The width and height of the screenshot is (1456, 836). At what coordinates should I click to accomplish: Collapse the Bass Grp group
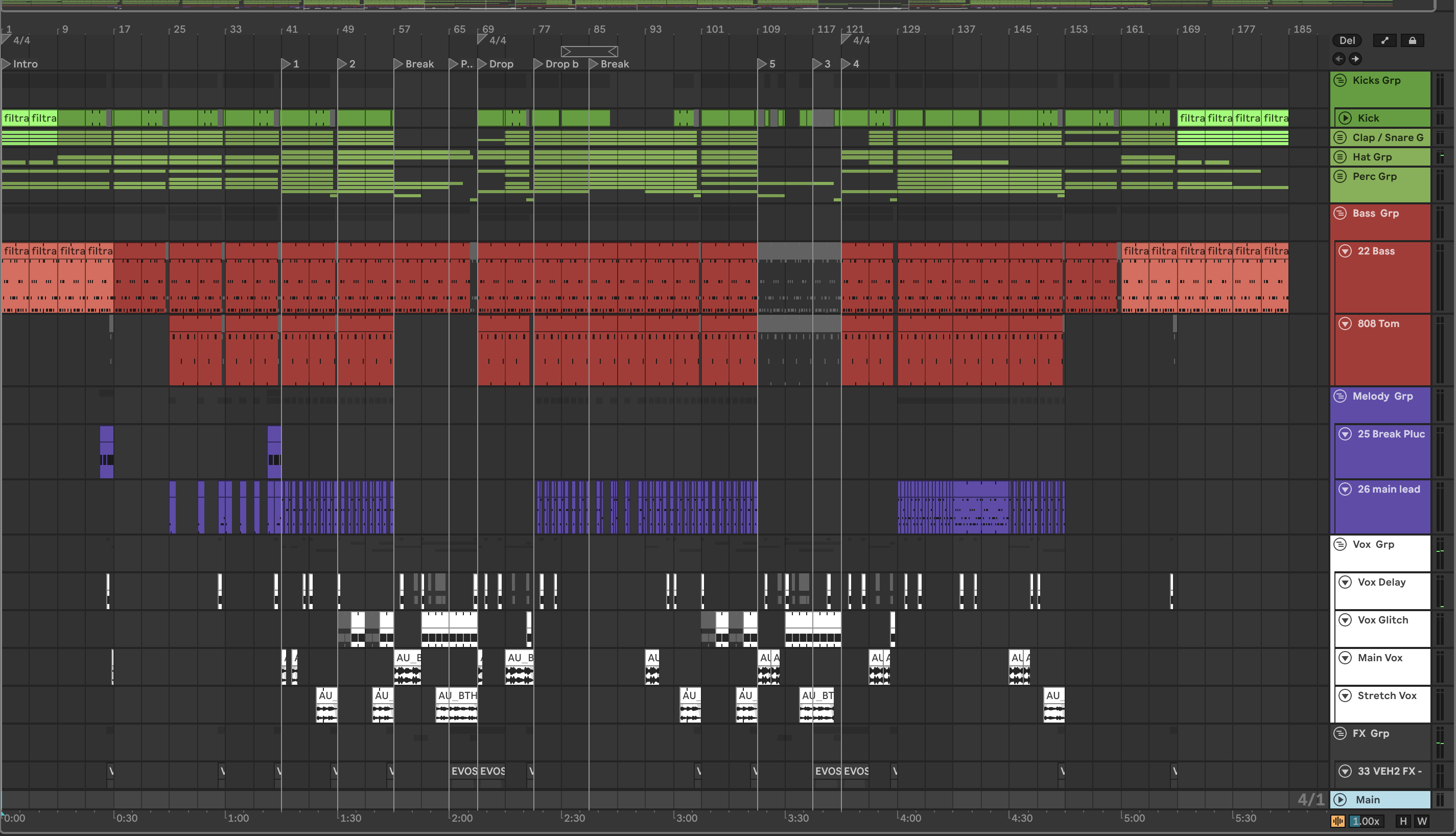1340,213
